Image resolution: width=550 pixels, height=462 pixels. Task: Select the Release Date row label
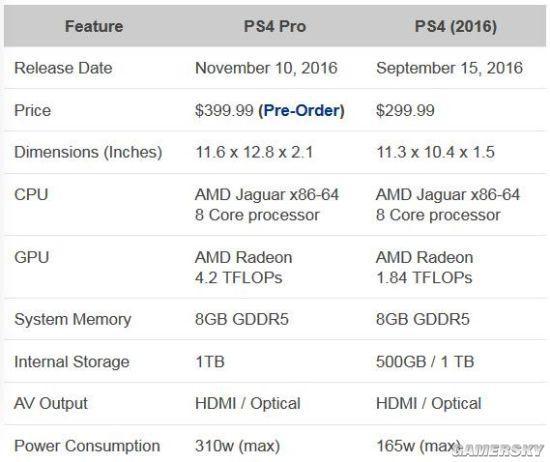pos(63,68)
